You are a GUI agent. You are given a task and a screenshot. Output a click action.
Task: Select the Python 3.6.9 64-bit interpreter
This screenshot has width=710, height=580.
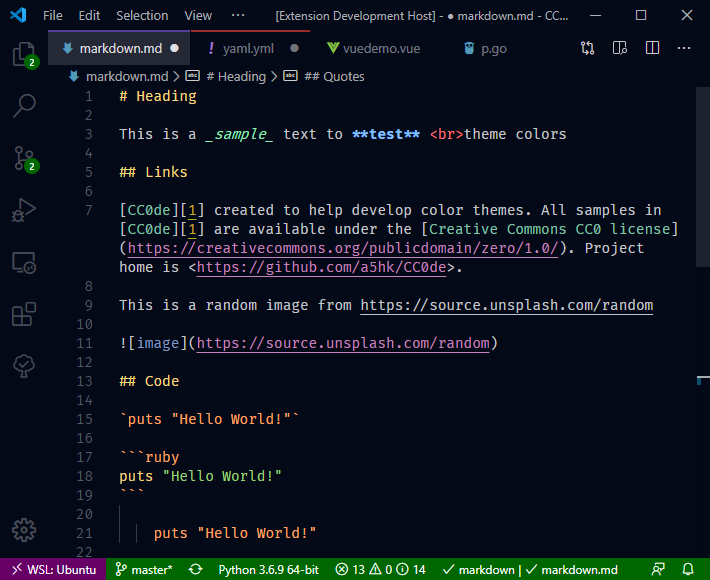point(269,570)
